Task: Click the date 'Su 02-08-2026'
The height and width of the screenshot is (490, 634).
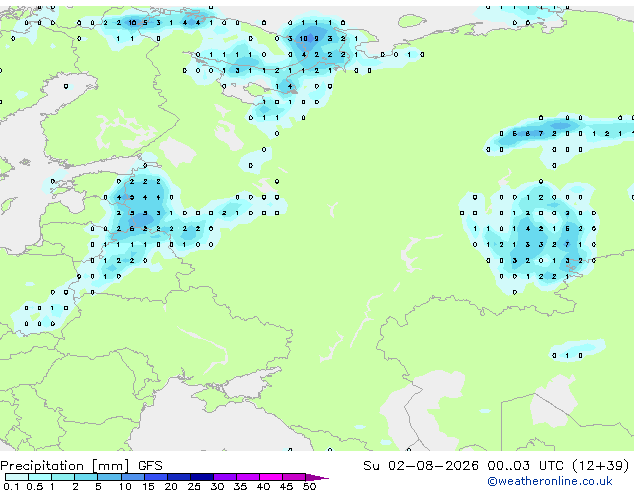Action: (x=421, y=466)
